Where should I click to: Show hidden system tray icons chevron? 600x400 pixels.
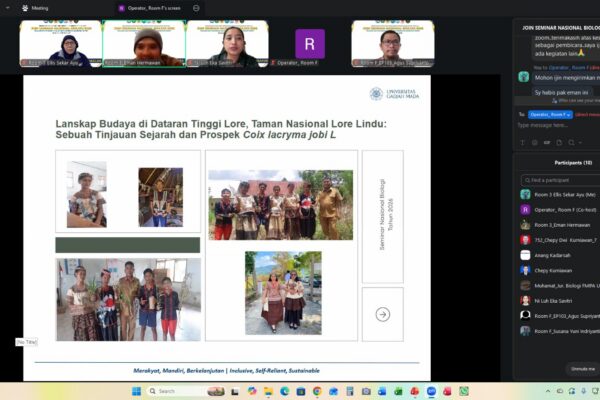548,391
